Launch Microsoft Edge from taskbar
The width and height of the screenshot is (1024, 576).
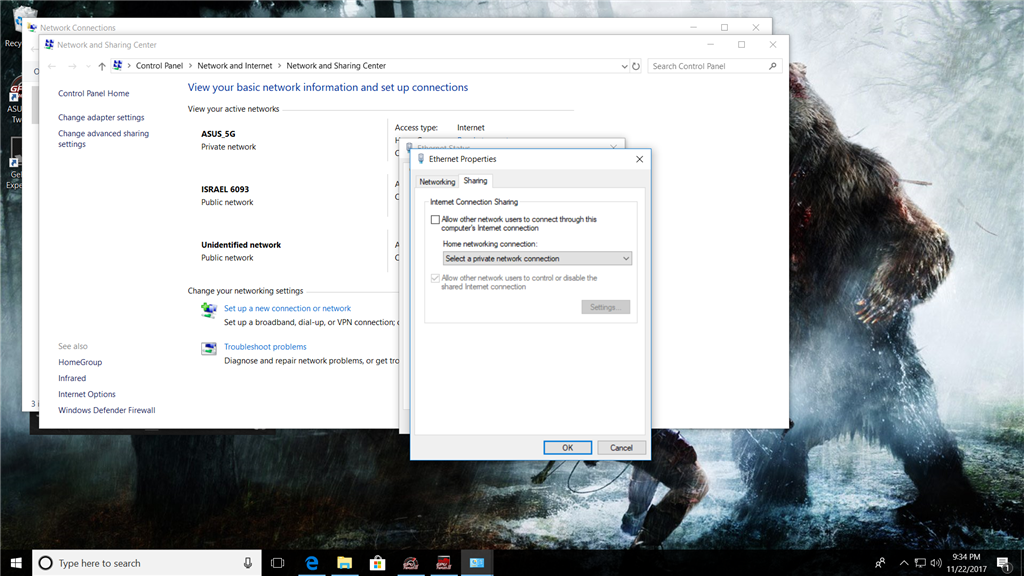tap(312, 563)
